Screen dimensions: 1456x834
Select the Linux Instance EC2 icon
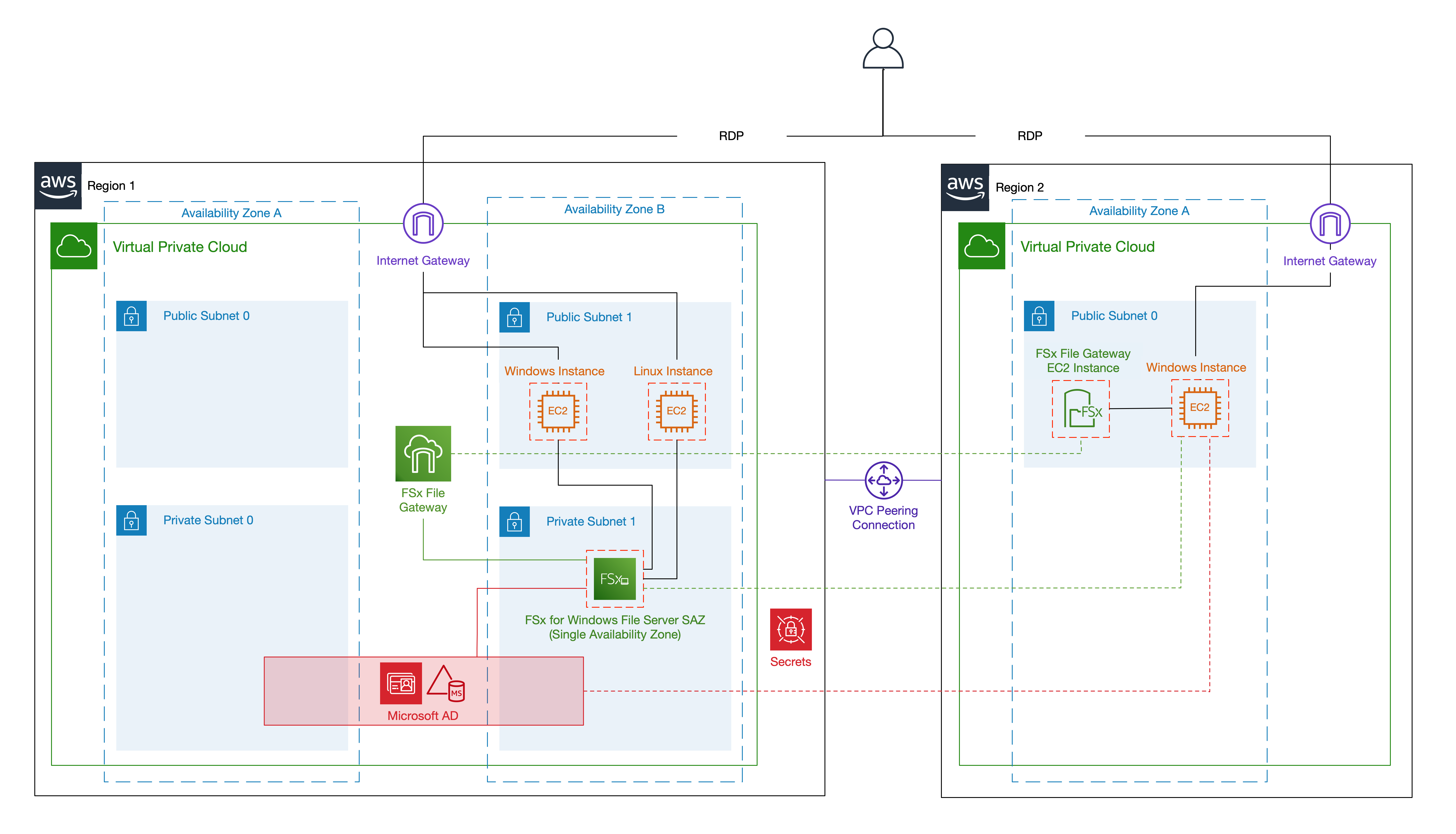tap(677, 411)
